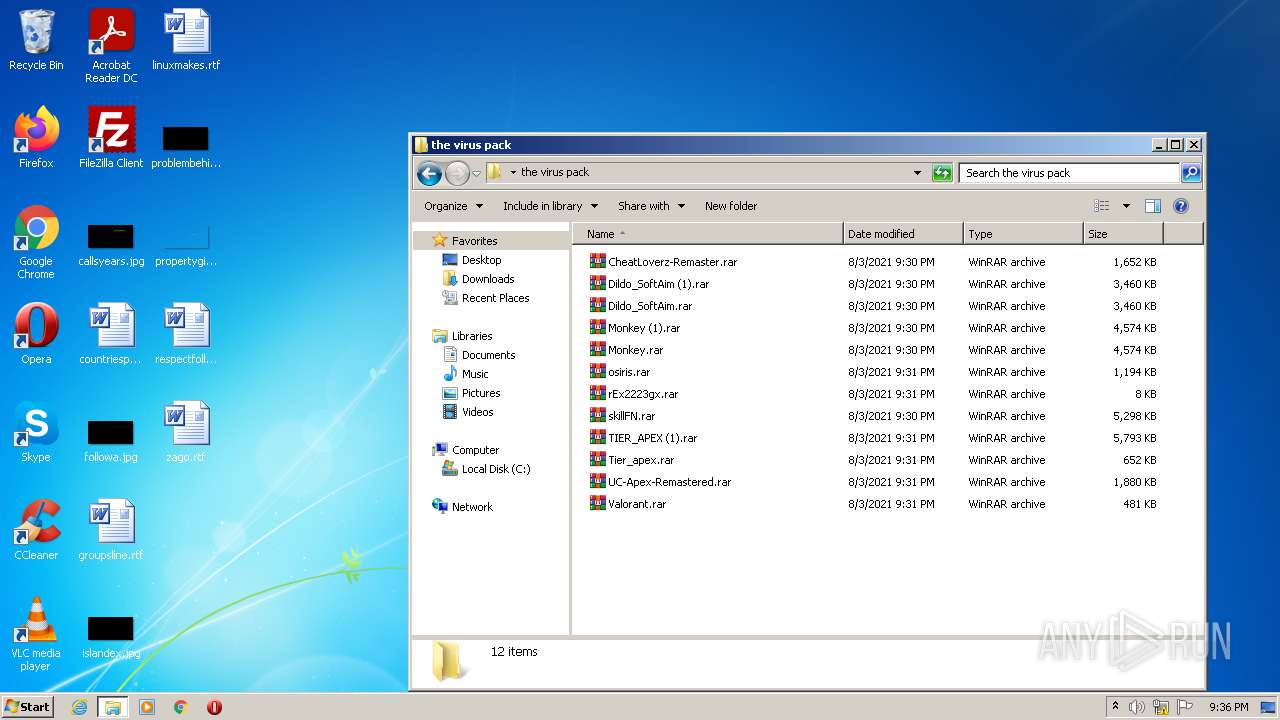
Task: Launch Acrobat Reader DC from desktop
Action: pyautogui.click(x=111, y=46)
